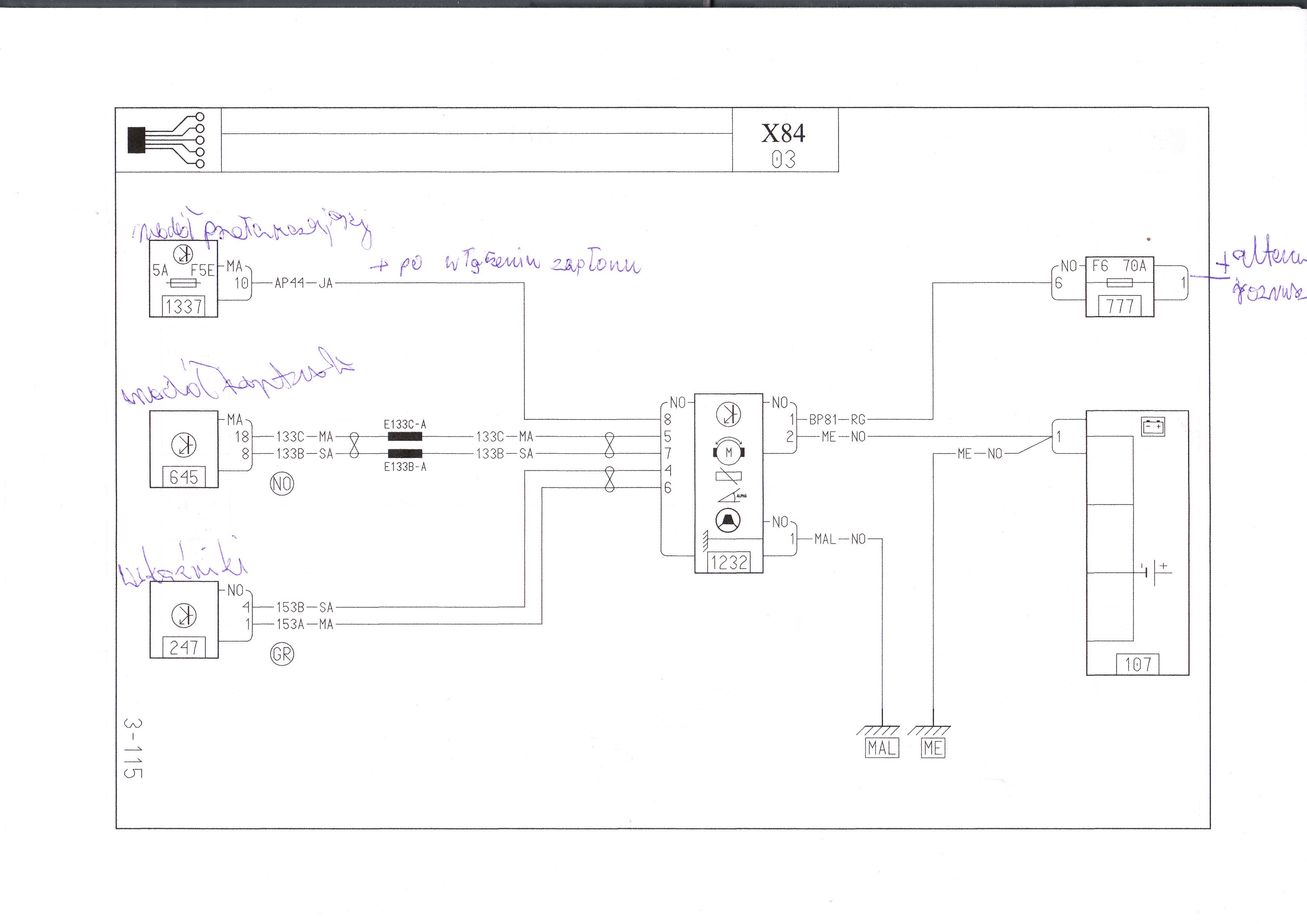The width and height of the screenshot is (1307, 924).
Task: Click the transistor symbol in box 247
Action: [184, 615]
